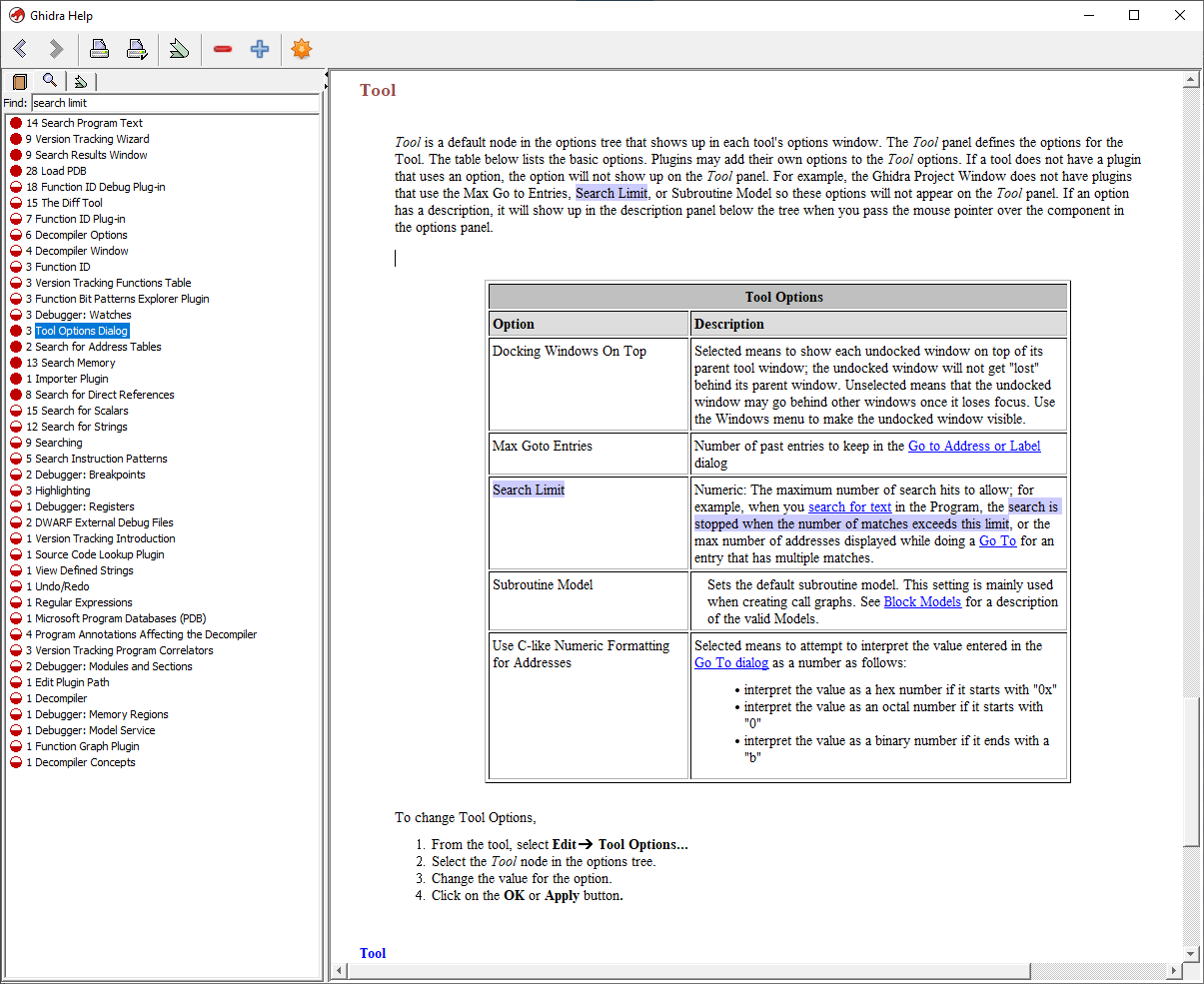Open the favorites tab in navigator

81,82
